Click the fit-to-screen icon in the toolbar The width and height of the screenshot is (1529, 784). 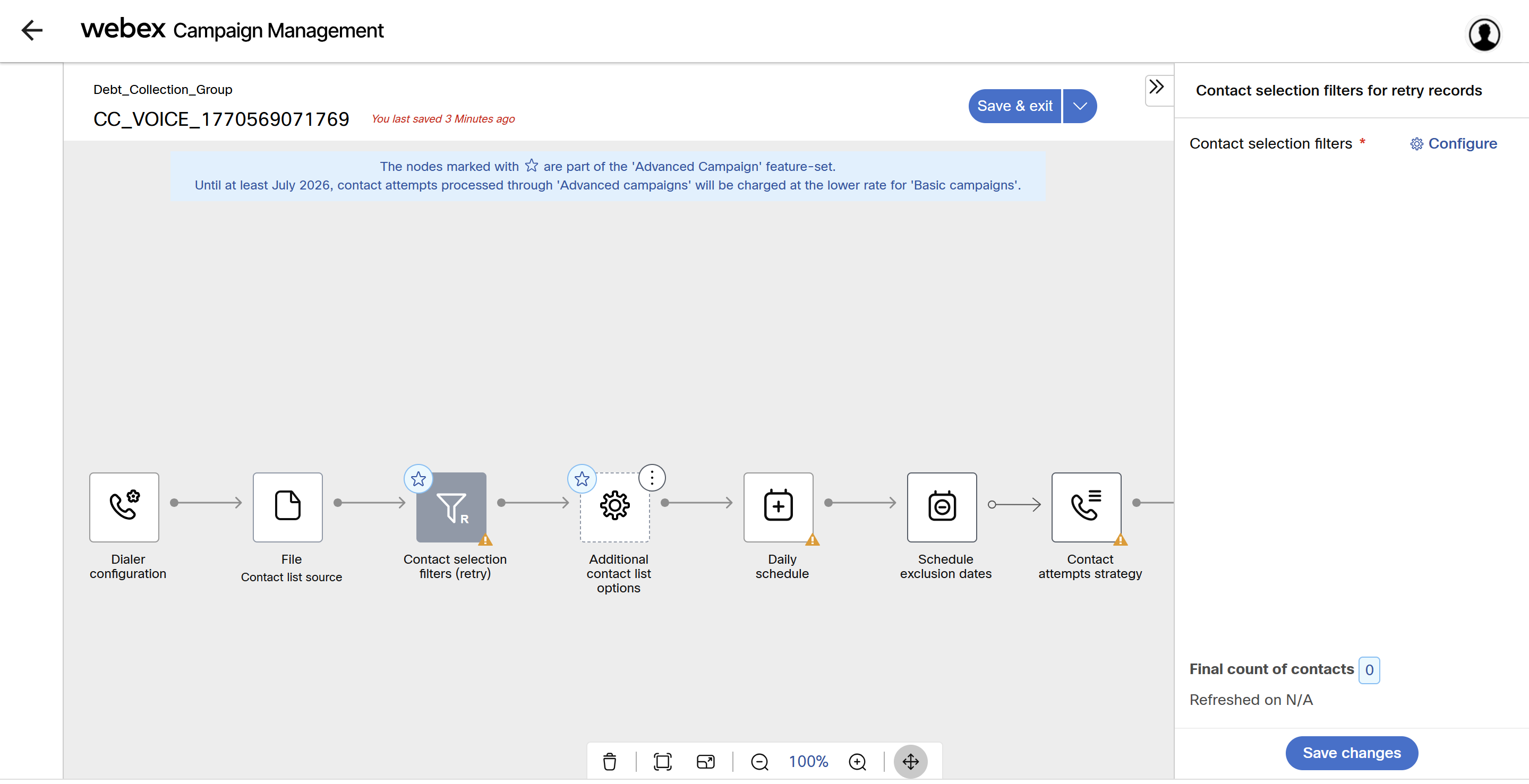[662, 761]
